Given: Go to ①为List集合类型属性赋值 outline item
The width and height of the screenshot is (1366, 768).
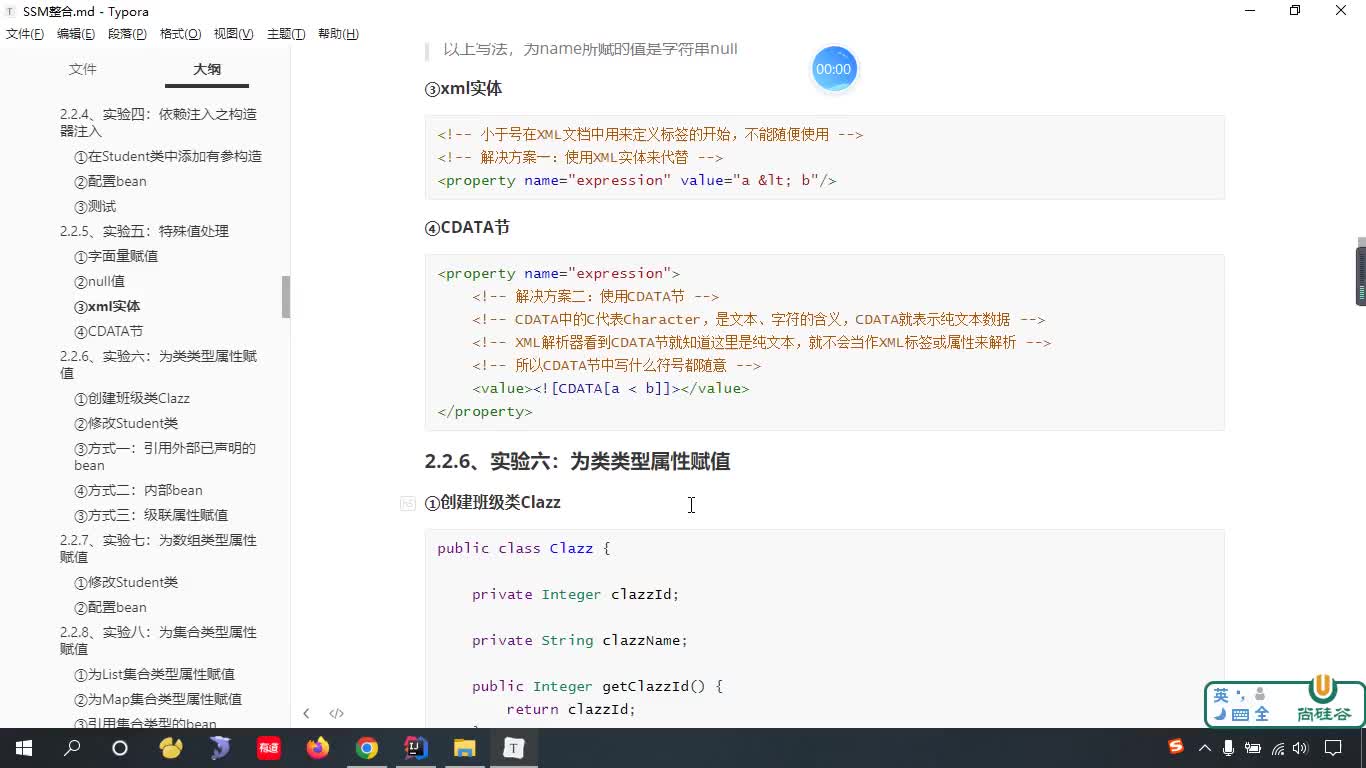Looking at the screenshot, I should coord(155,674).
